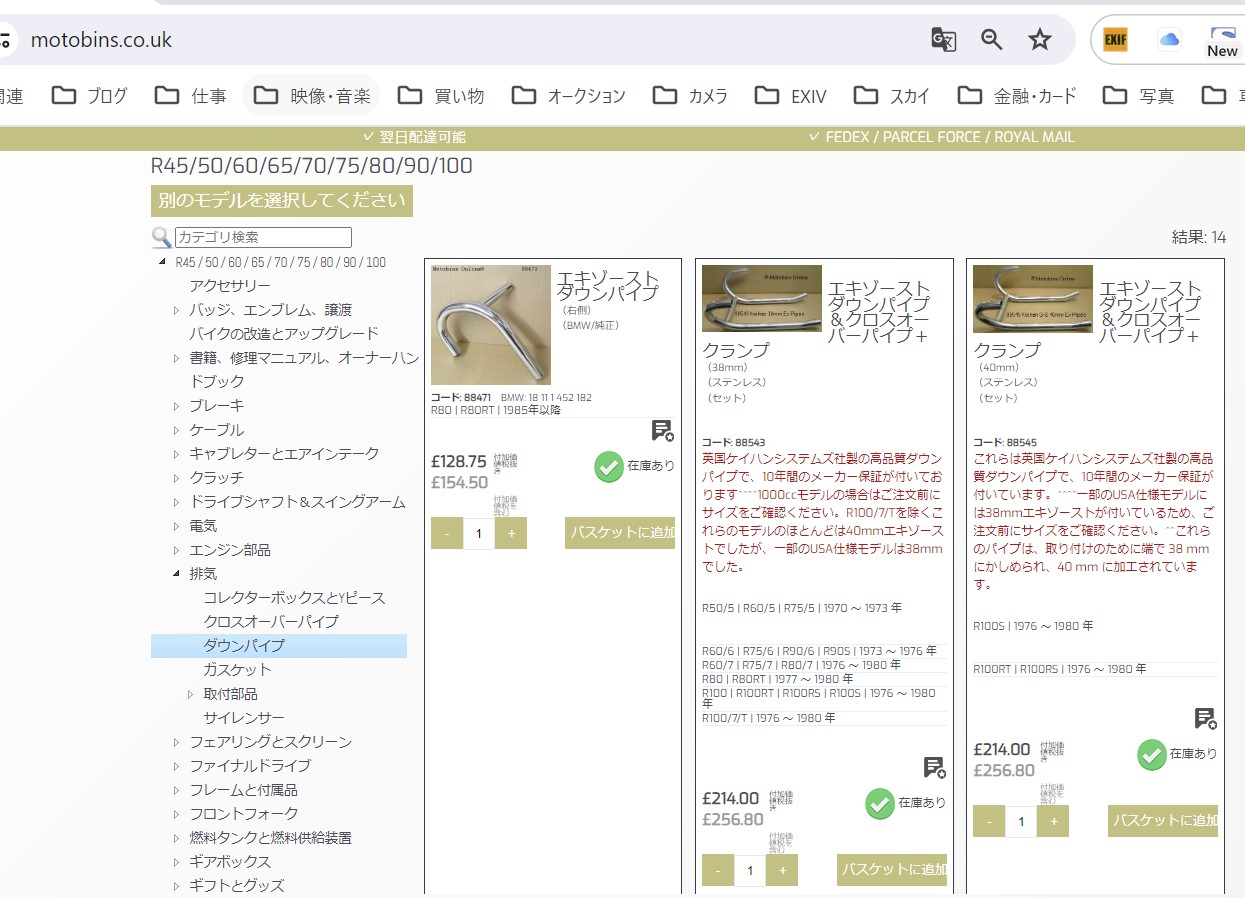The height and width of the screenshot is (898, 1245).
Task: Expand the ケーブル category arrow
Action: tap(177, 430)
